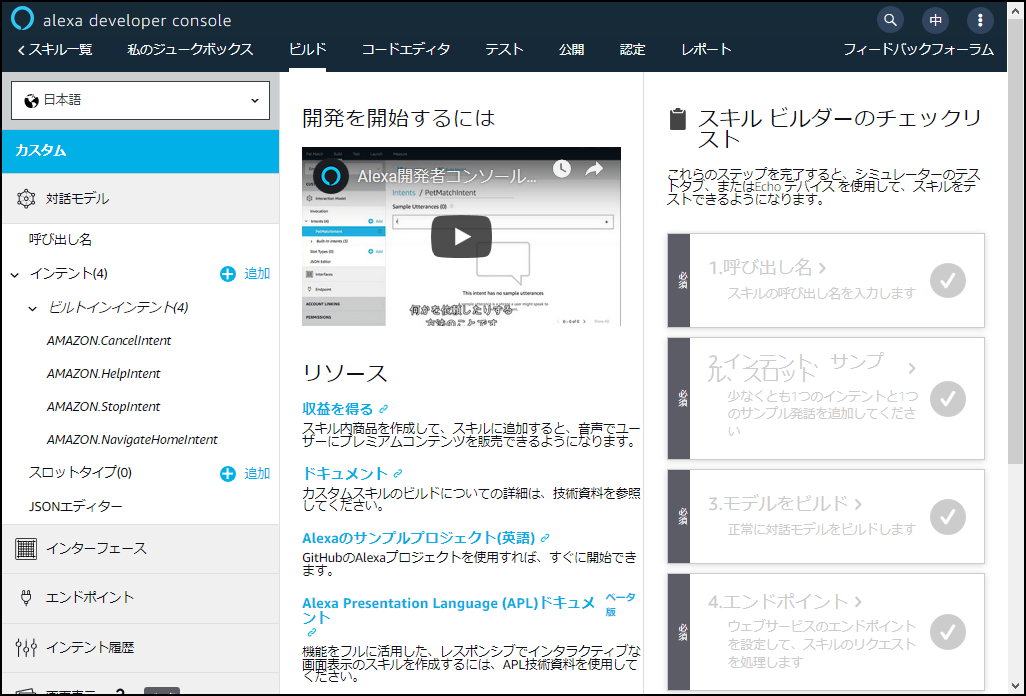The image size is (1026, 696).
Task: Expand the 4.エンドポイント checklist arrow
Action: pyautogui.click(x=858, y=601)
